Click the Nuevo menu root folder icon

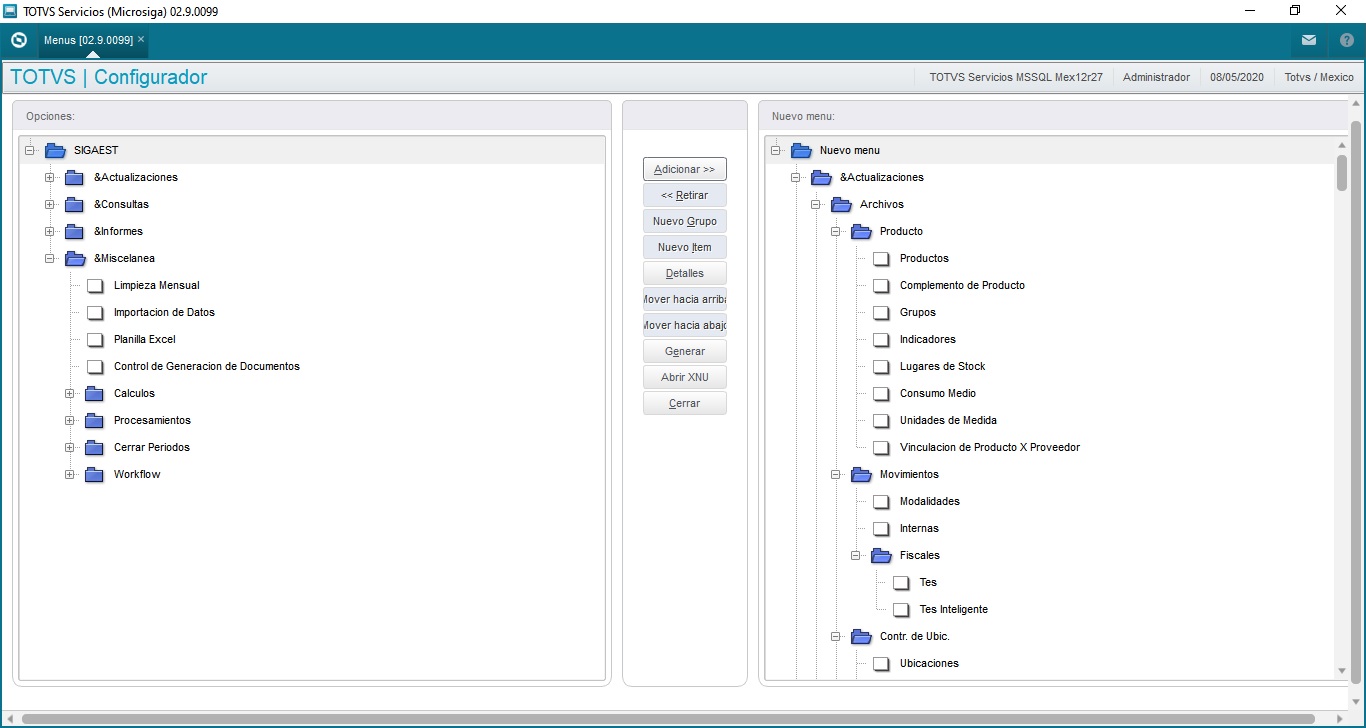[x=801, y=150]
